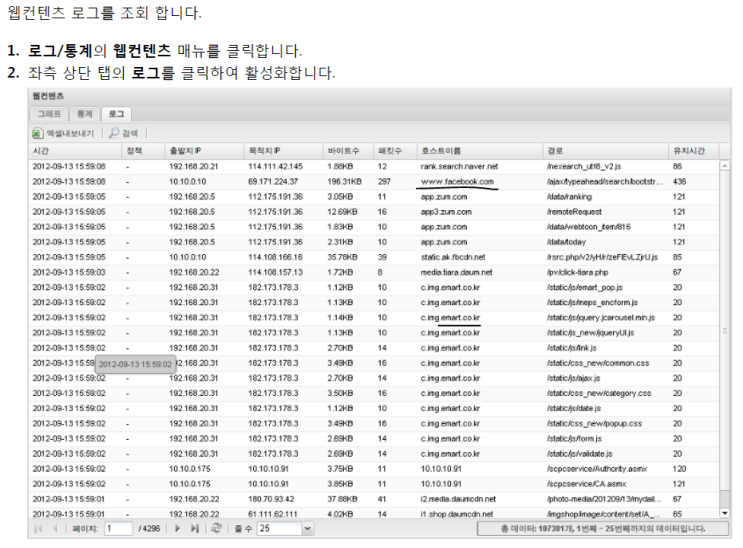Screen dimensions: 743x548
Task: Click byte count 196.31KB cell
Action: click(x=344, y=182)
